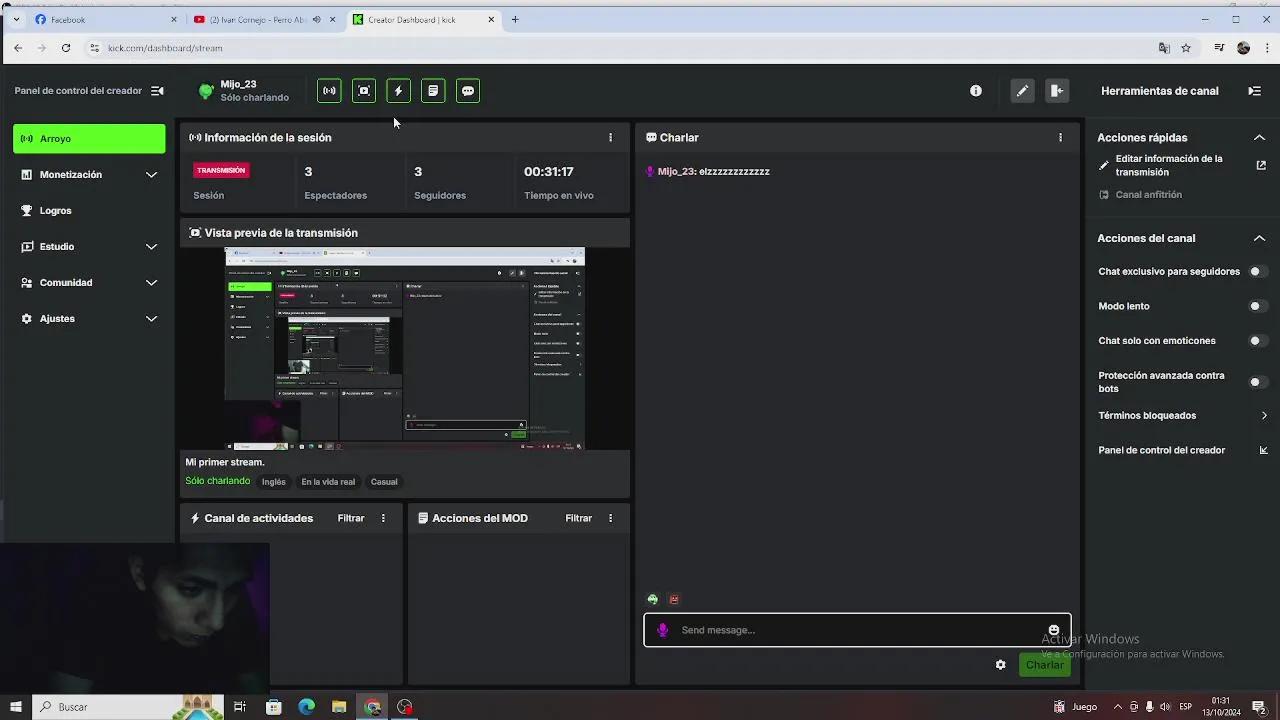
Task: Open Microsoft Edge from the taskbar
Action: pyautogui.click(x=306, y=707)
